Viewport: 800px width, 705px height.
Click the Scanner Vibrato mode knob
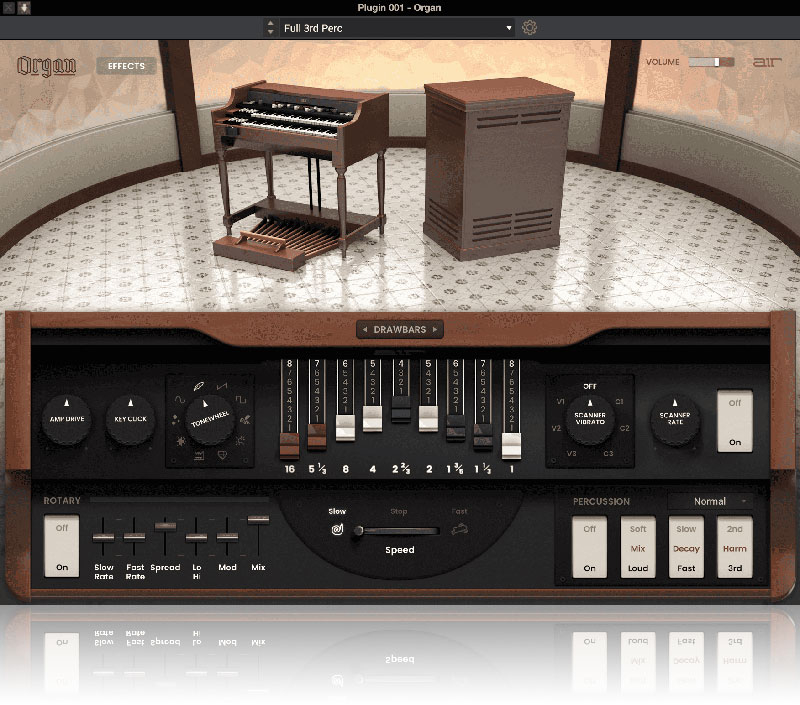(590, 419)
